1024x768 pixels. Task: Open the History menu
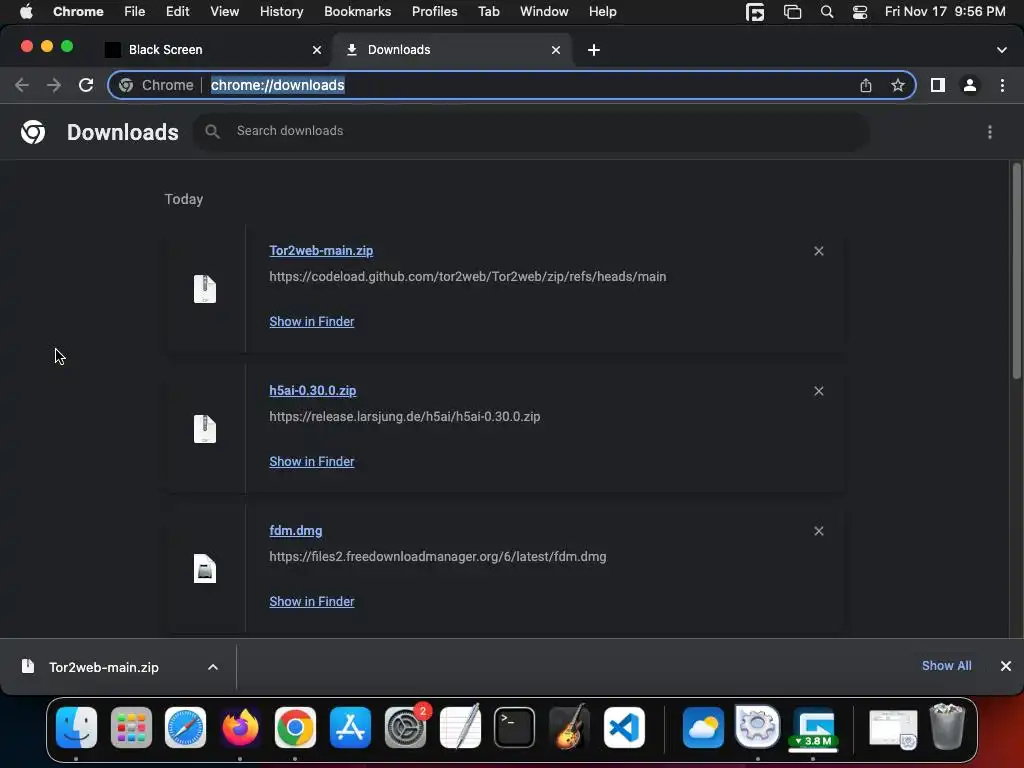(281, 12)
